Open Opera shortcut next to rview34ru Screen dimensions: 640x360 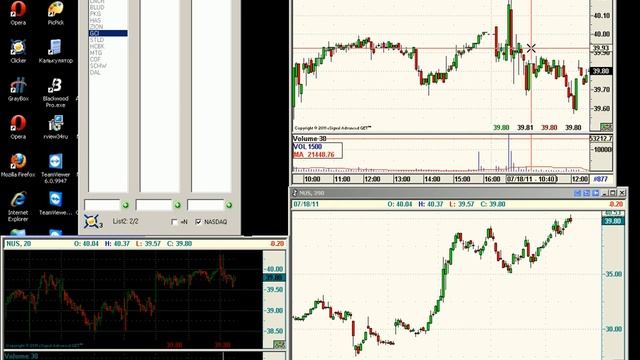pyautogui.click(x=18, y=127)
